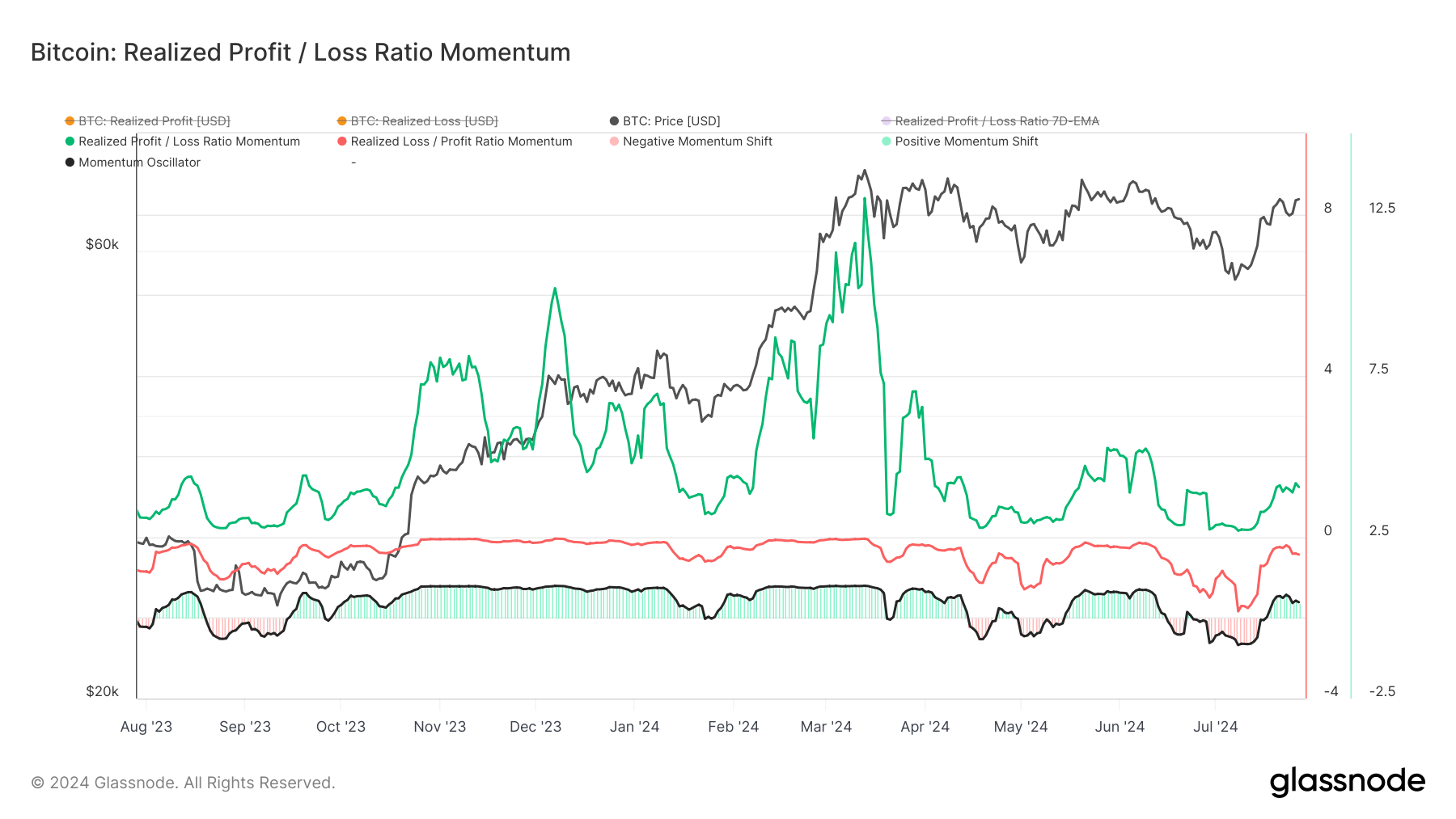Screen dimensions: 1456x819
Task: Toggle BTC: Realized Loss [USD] legend entry
Action: pyautogui.click(x=417, y=121)
